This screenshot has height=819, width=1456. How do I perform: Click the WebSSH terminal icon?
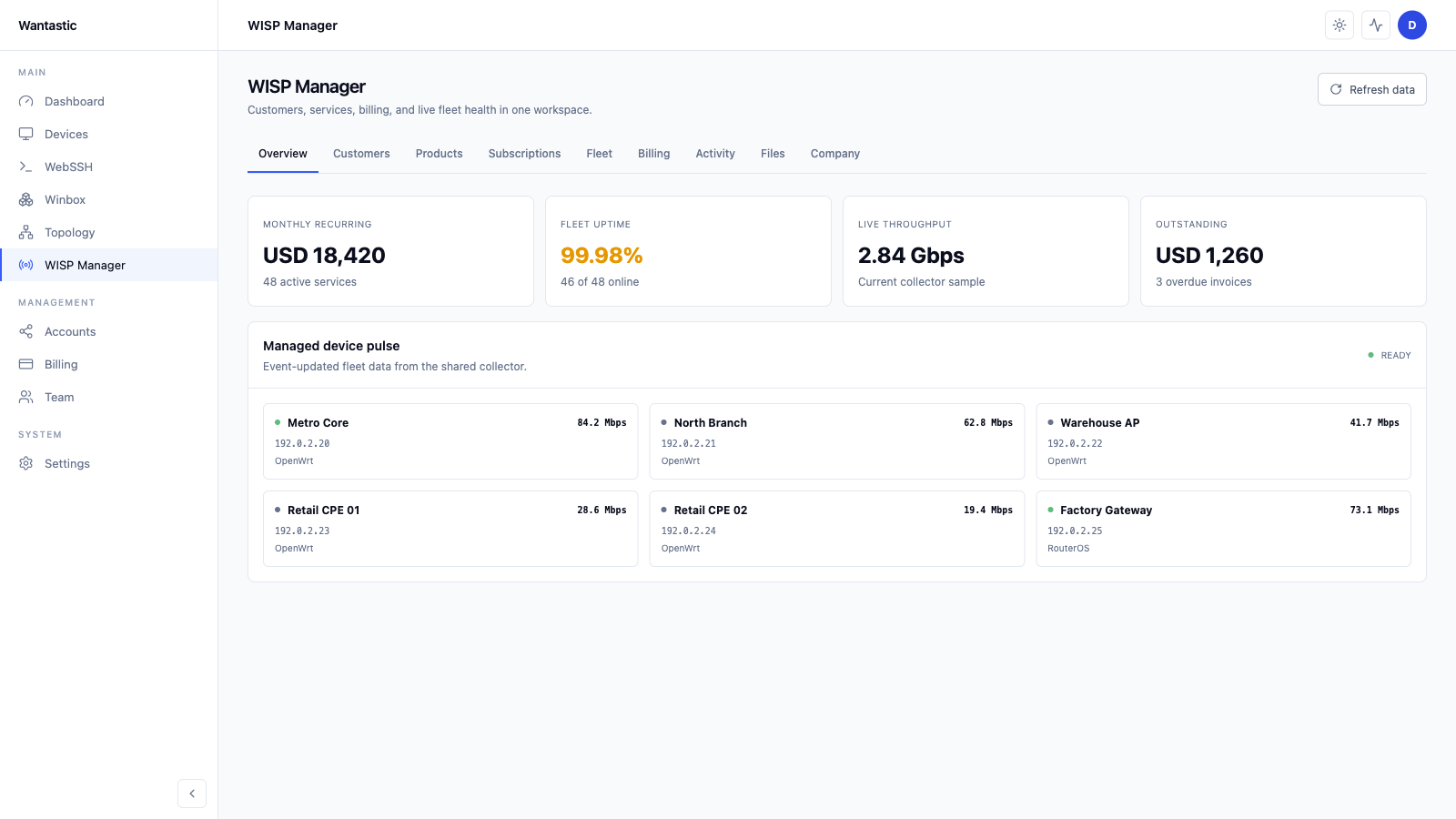[x=25, y=167]
